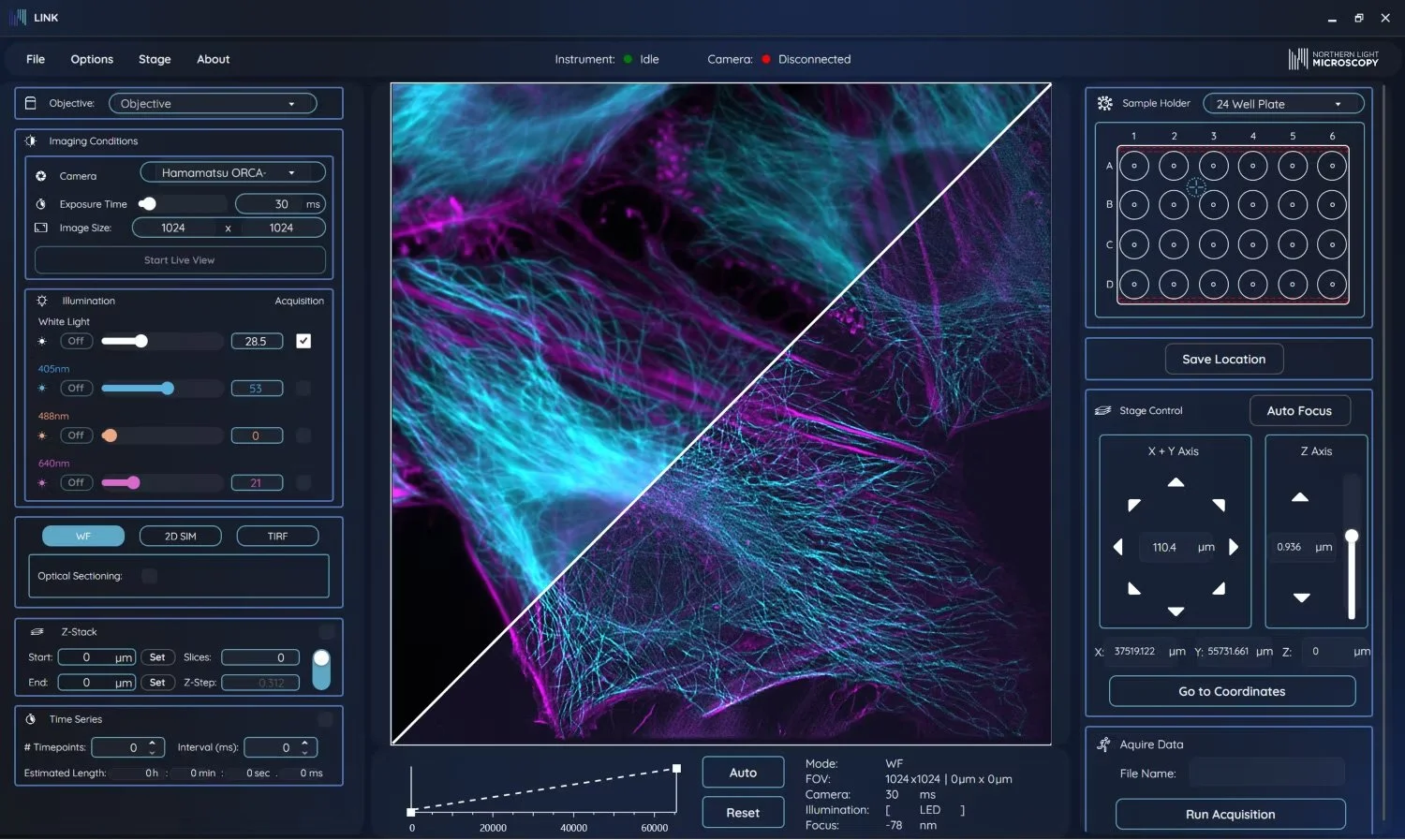Open the Options menu

click(x=92, y=59)
